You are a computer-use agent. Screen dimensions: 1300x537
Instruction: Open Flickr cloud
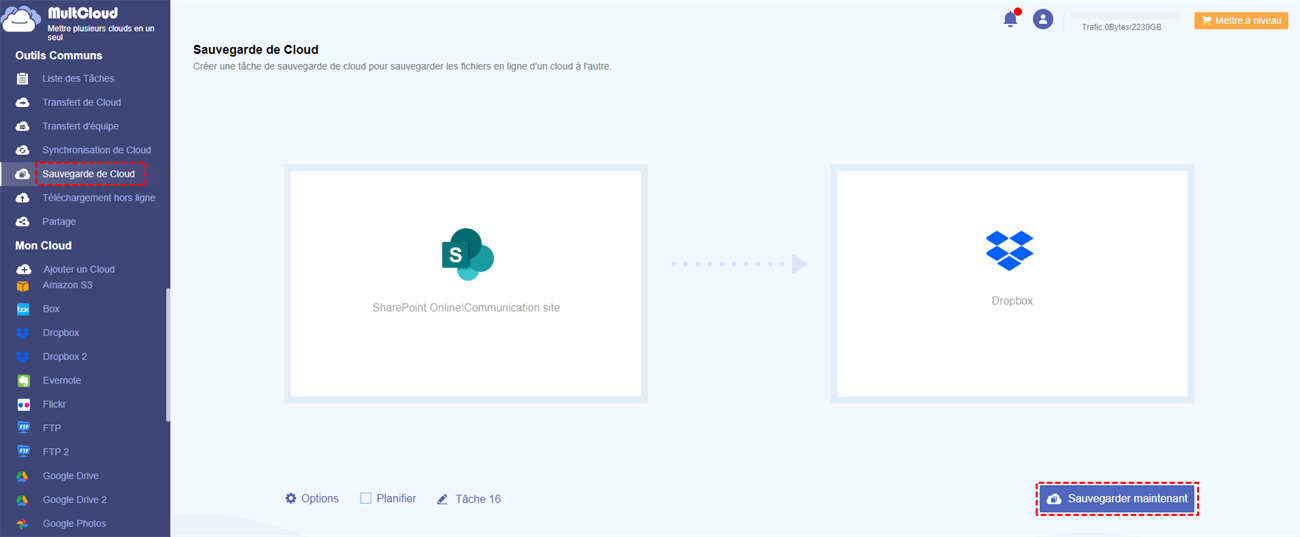point(54,405)
